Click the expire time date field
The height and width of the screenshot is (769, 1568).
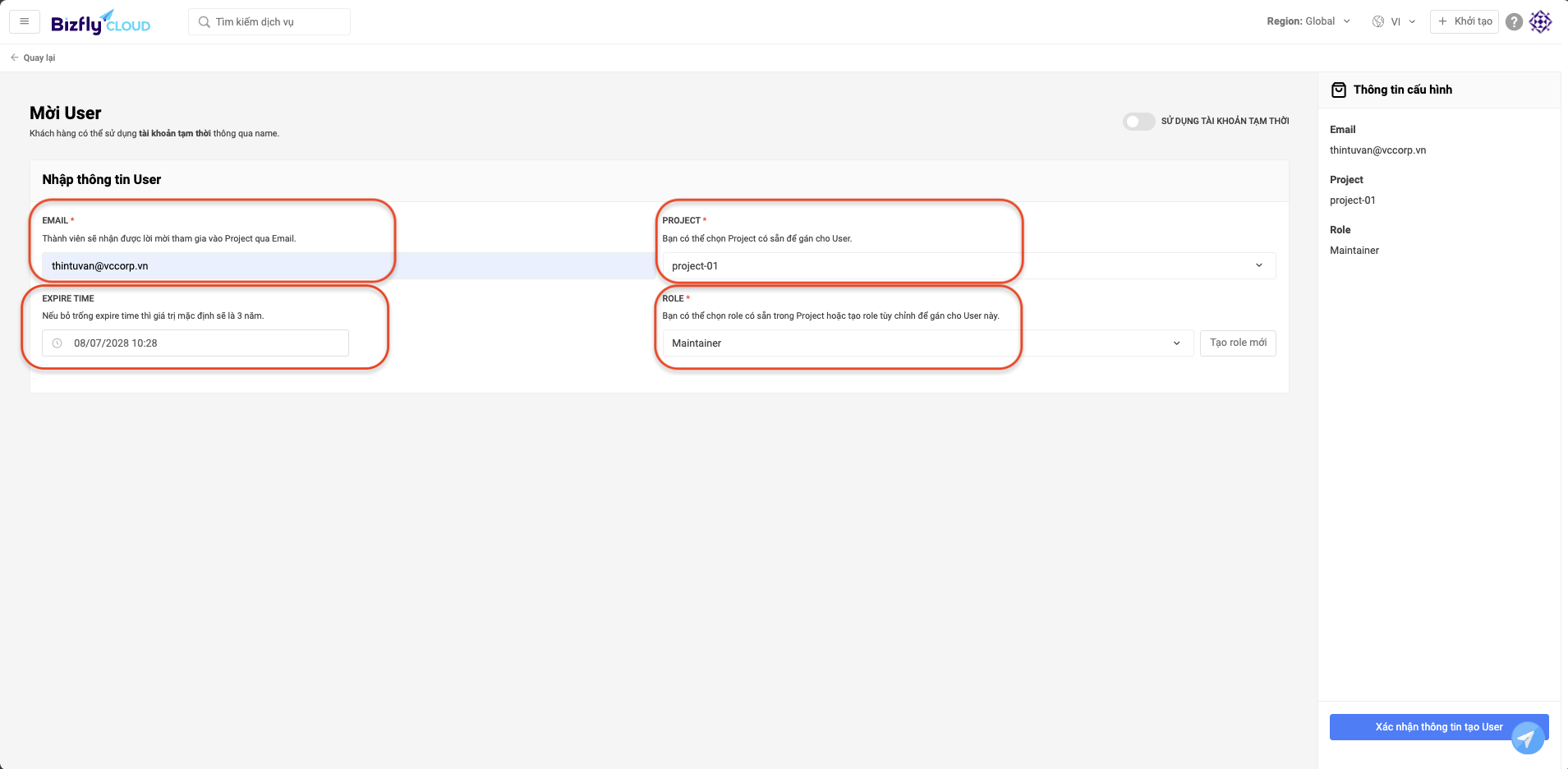click(x=205, y=343)
